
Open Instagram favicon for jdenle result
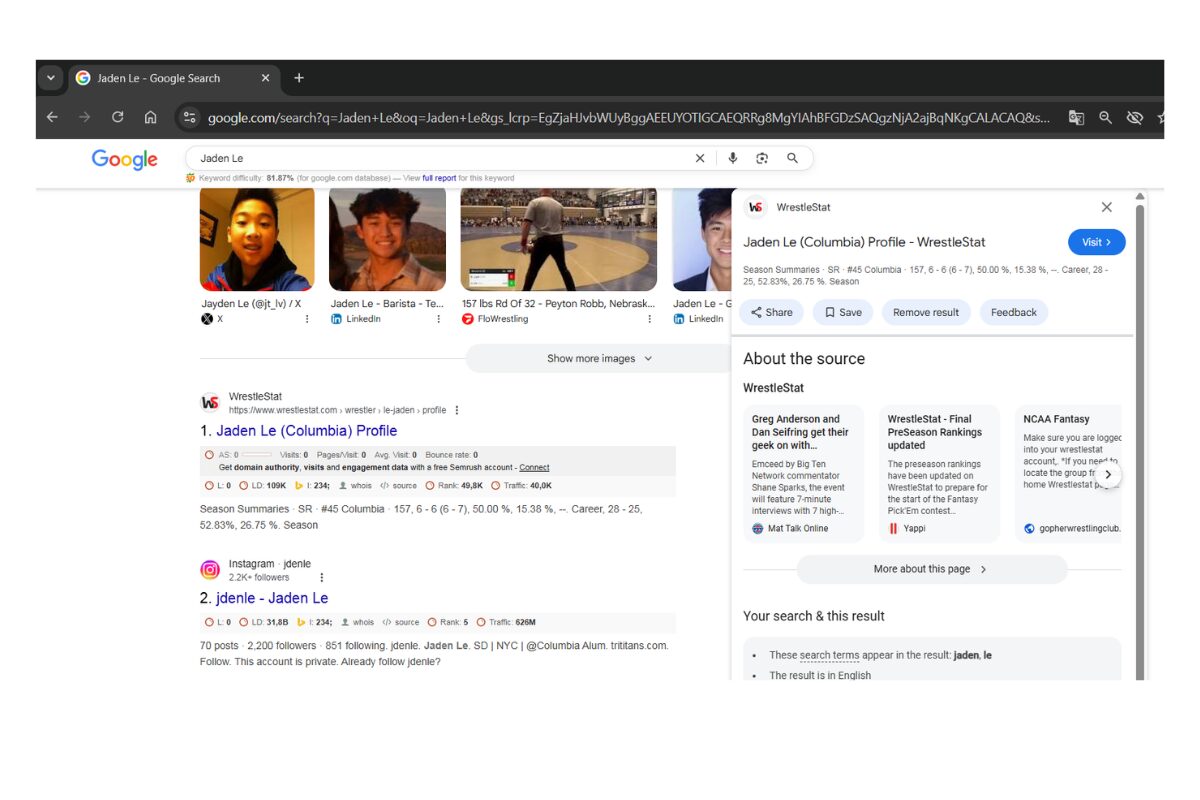point(210,570)
